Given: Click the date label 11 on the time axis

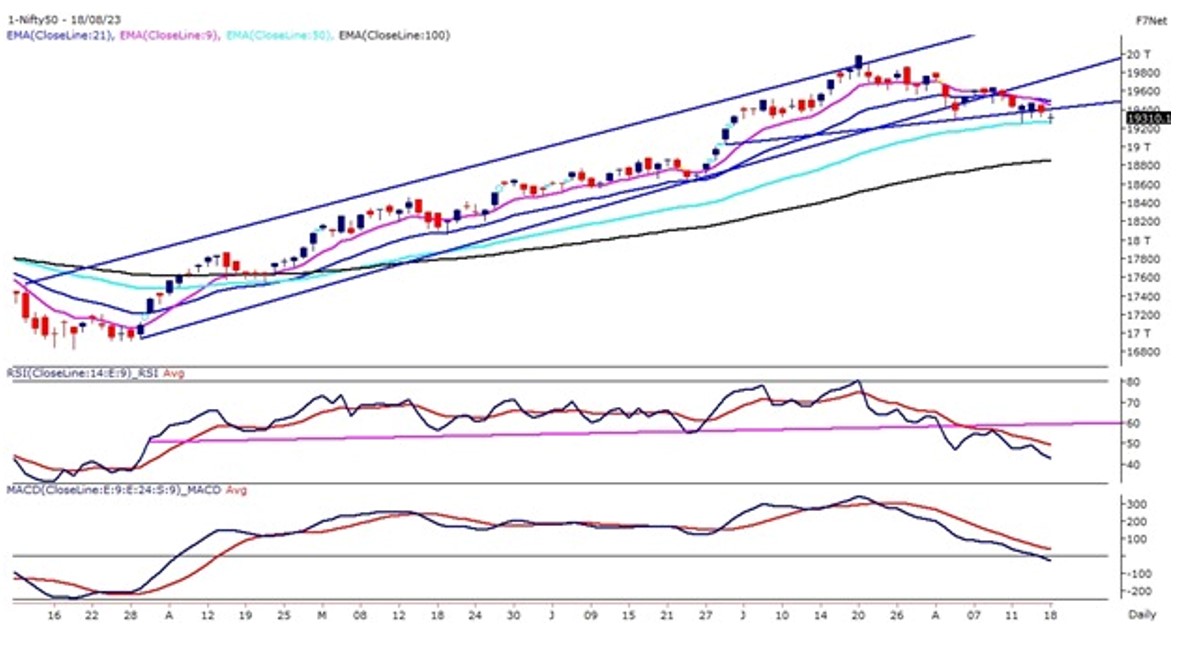Looking at the screenshot, I should (1012, 615).
